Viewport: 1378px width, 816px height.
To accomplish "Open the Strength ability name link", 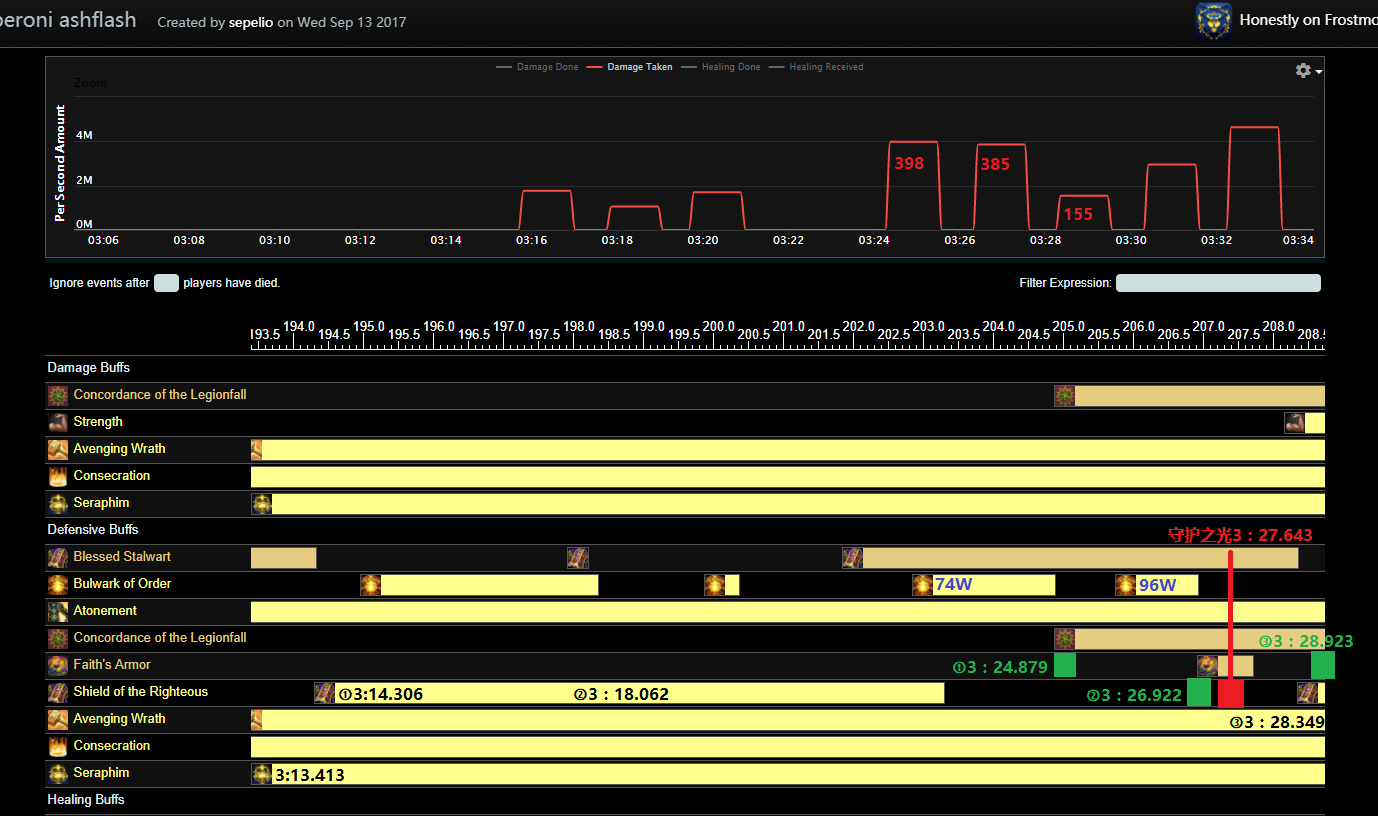I will tap(98, 422).
